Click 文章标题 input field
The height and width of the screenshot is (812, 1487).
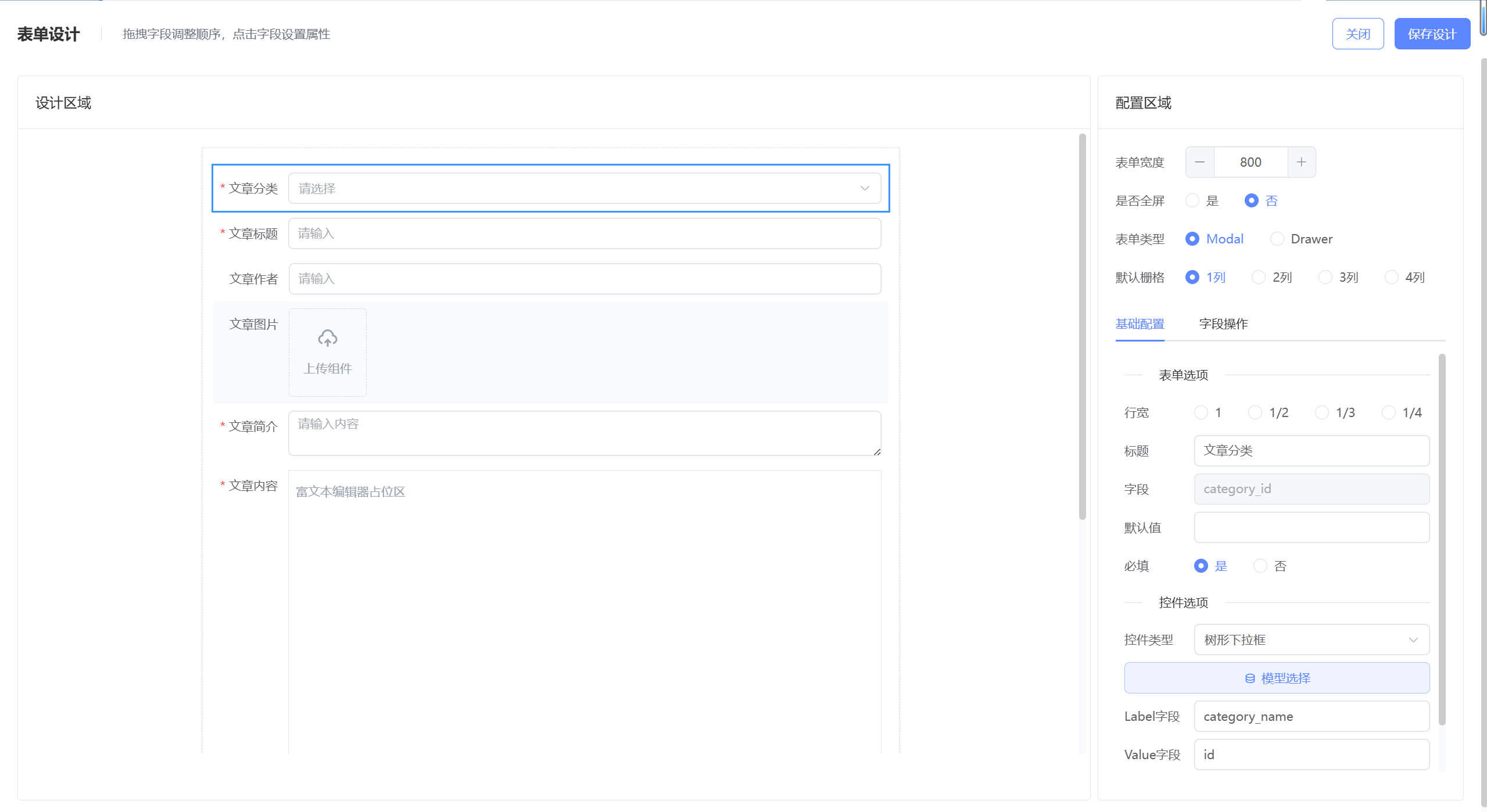click(x=584, y=233)
